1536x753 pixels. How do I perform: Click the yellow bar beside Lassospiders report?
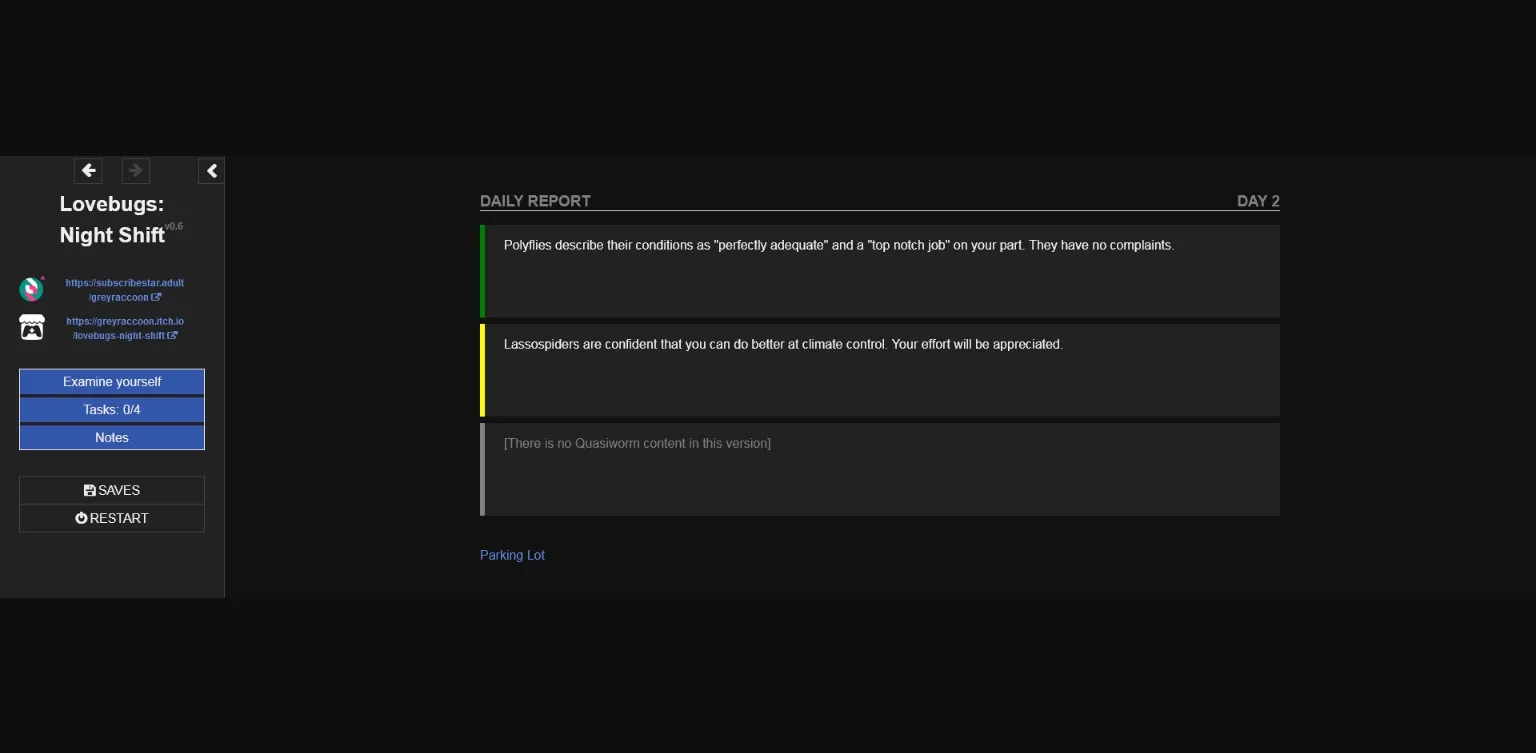[483, 369]
